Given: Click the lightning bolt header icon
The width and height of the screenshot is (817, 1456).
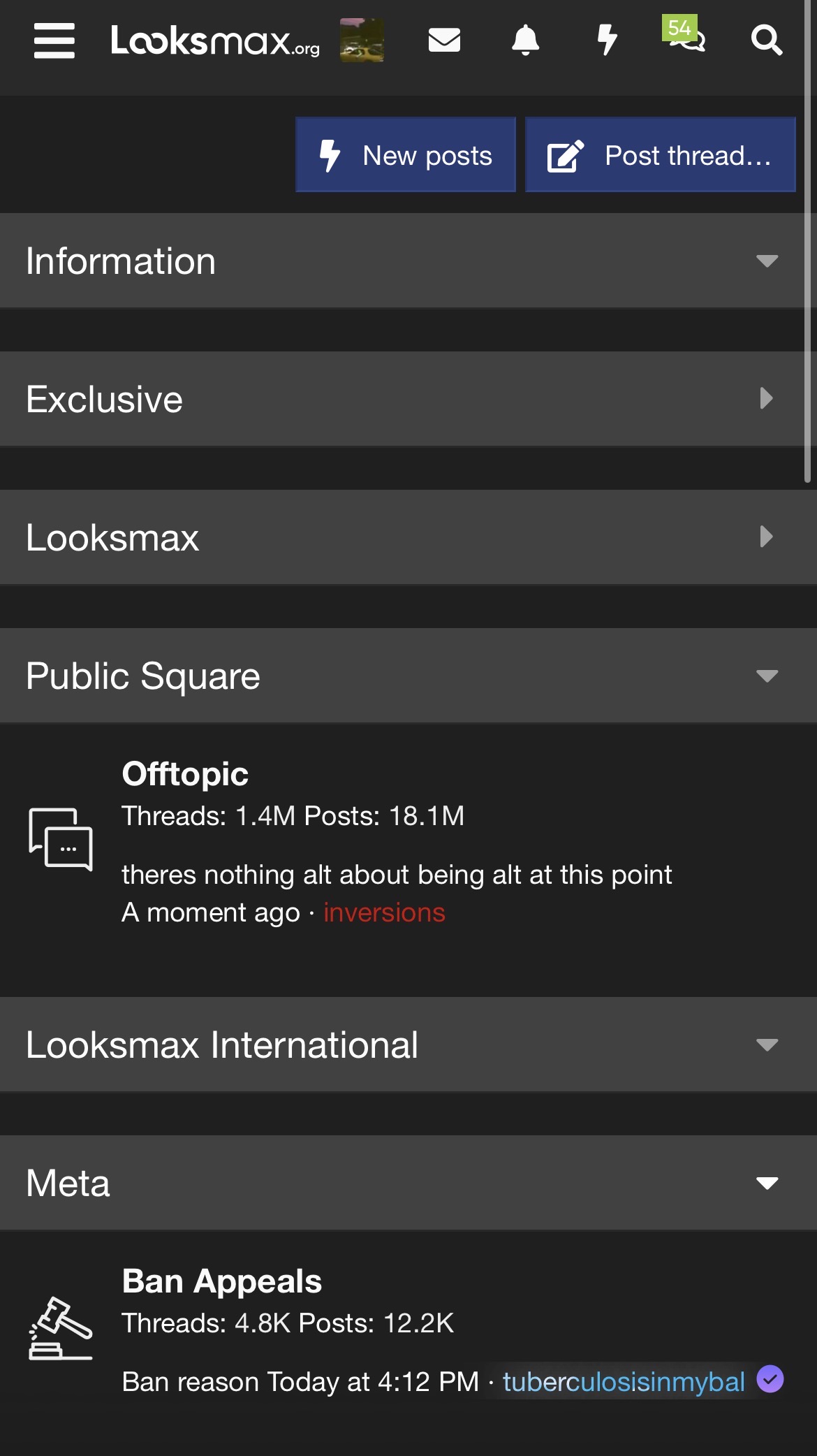Looking at the screenshot, I should (x=608, y=41).
